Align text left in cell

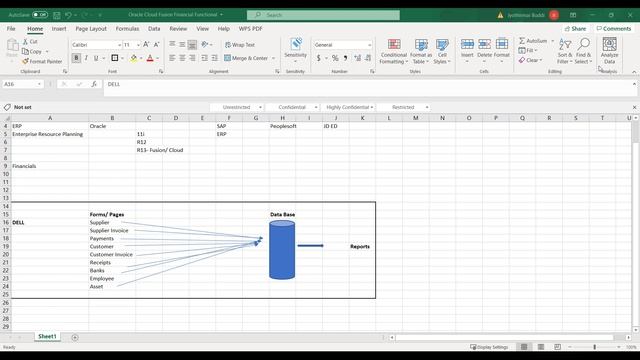pyautogui.click(x=172, y=58)
